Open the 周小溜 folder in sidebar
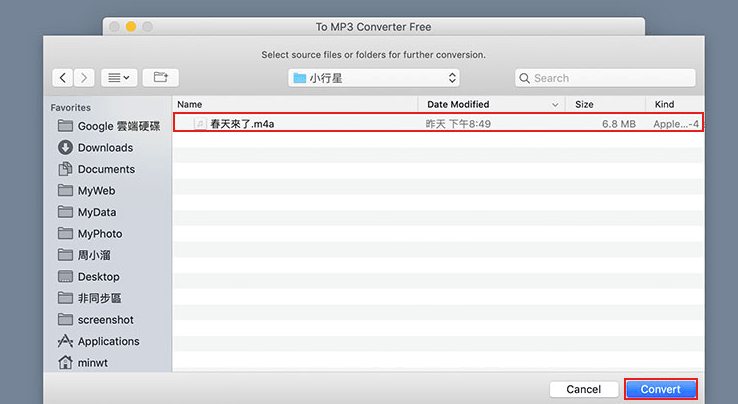Image resolution: width=738 pixels, height=404 pixels. click(x=84, y=255)
